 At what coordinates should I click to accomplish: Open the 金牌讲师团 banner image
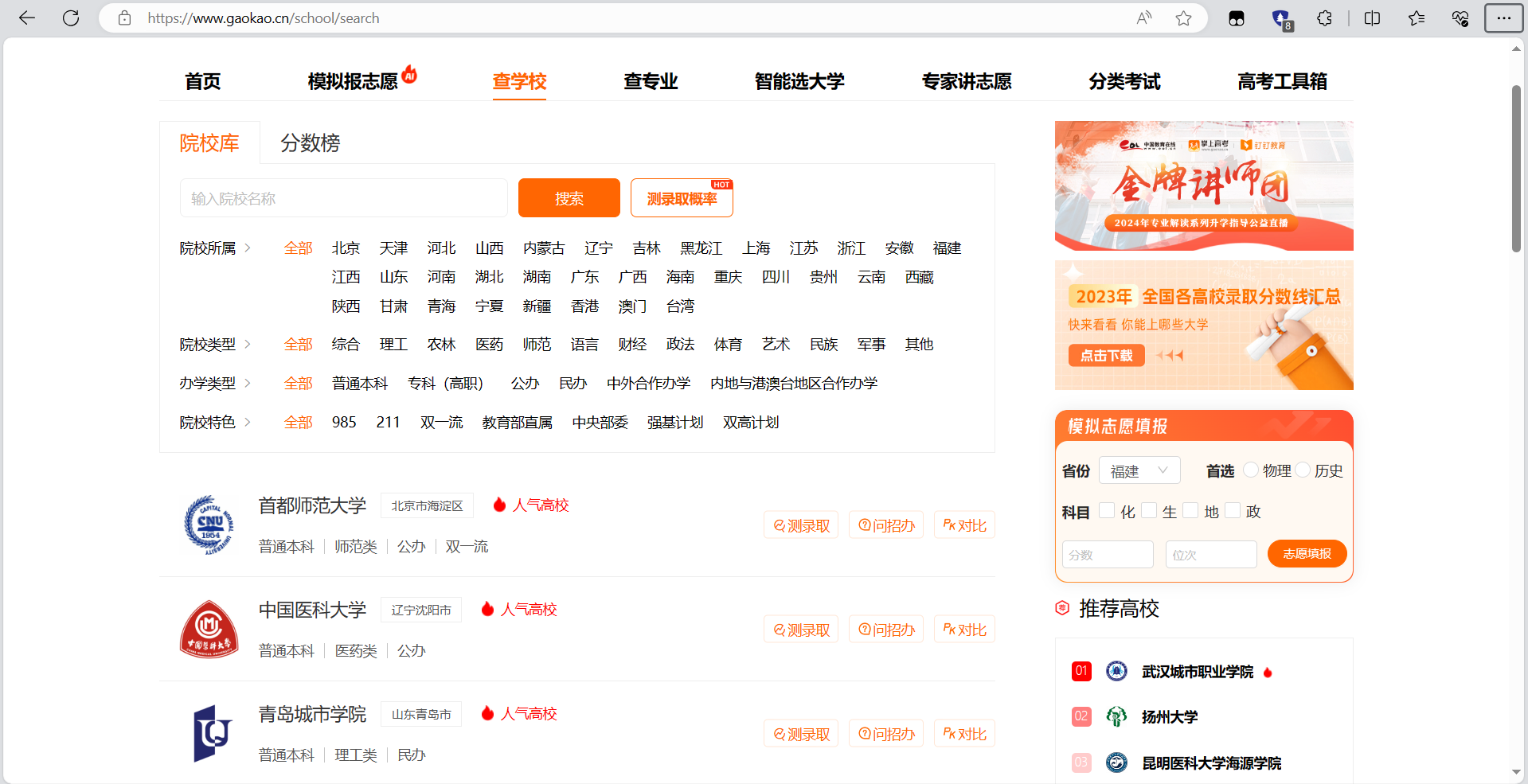[x=1204, y=185]
